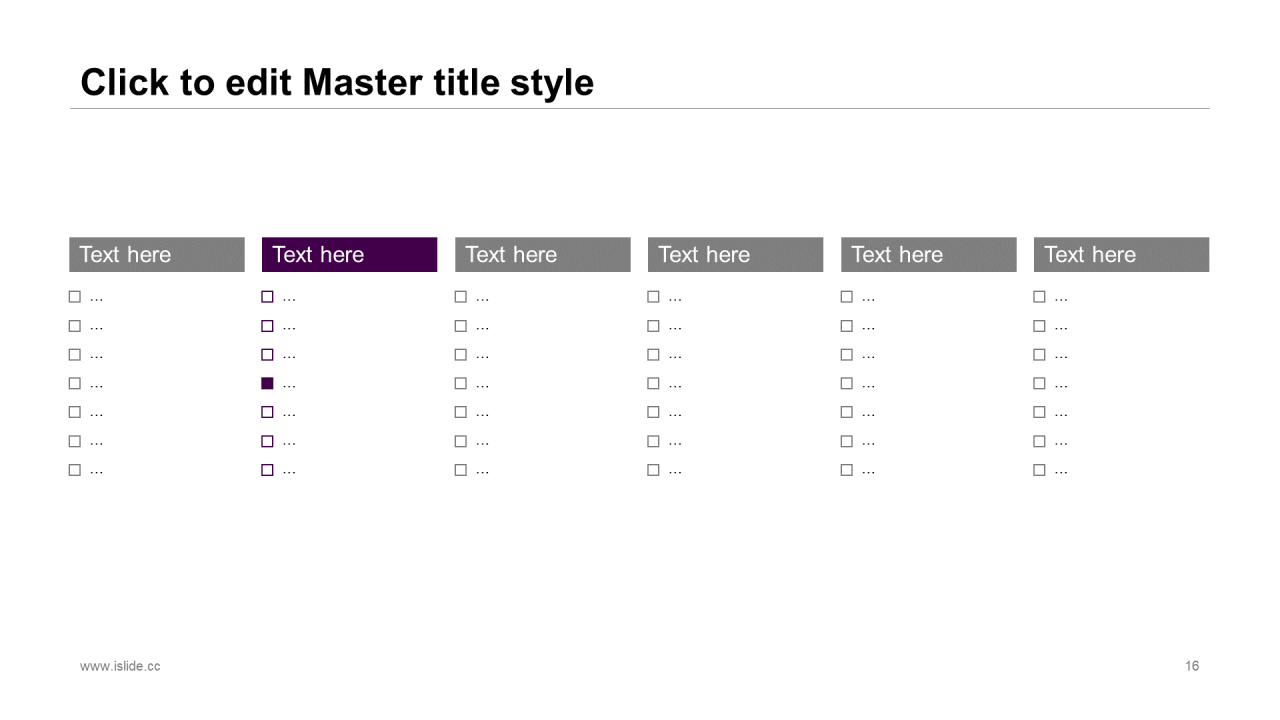The height and width of the screenshot is (720, 1280).
Task: Click the first gray 'Text here' header
Action: pos(156,254)
